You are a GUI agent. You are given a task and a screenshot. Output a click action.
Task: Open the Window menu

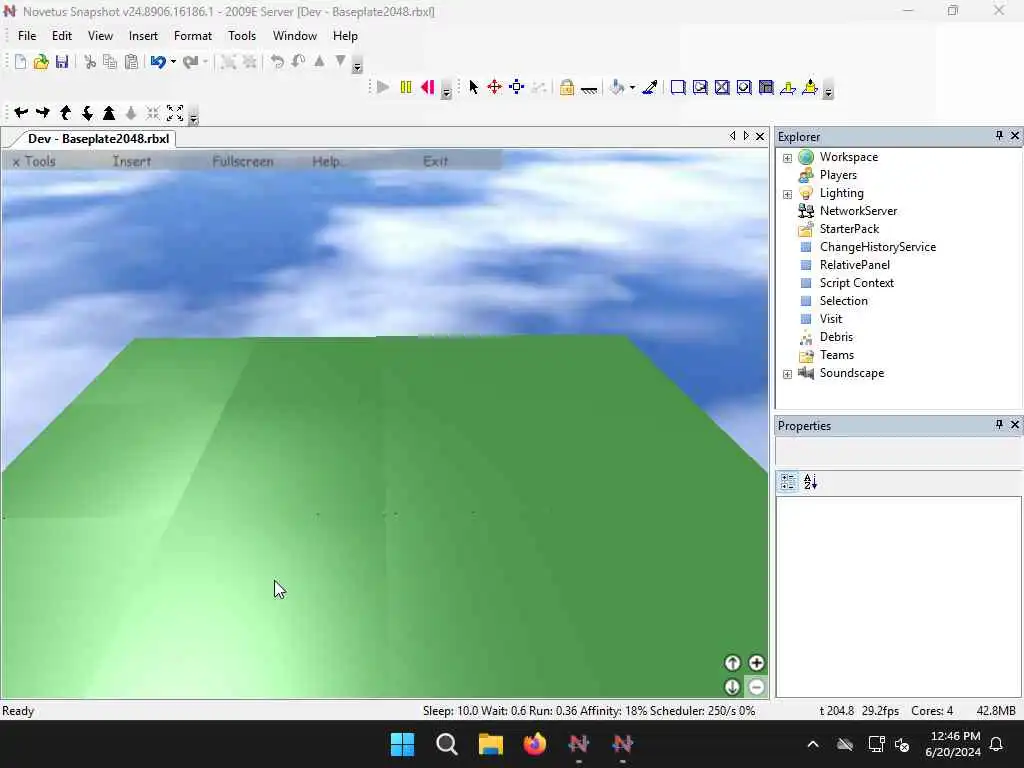pyautogui.click(x=295, y=36)
